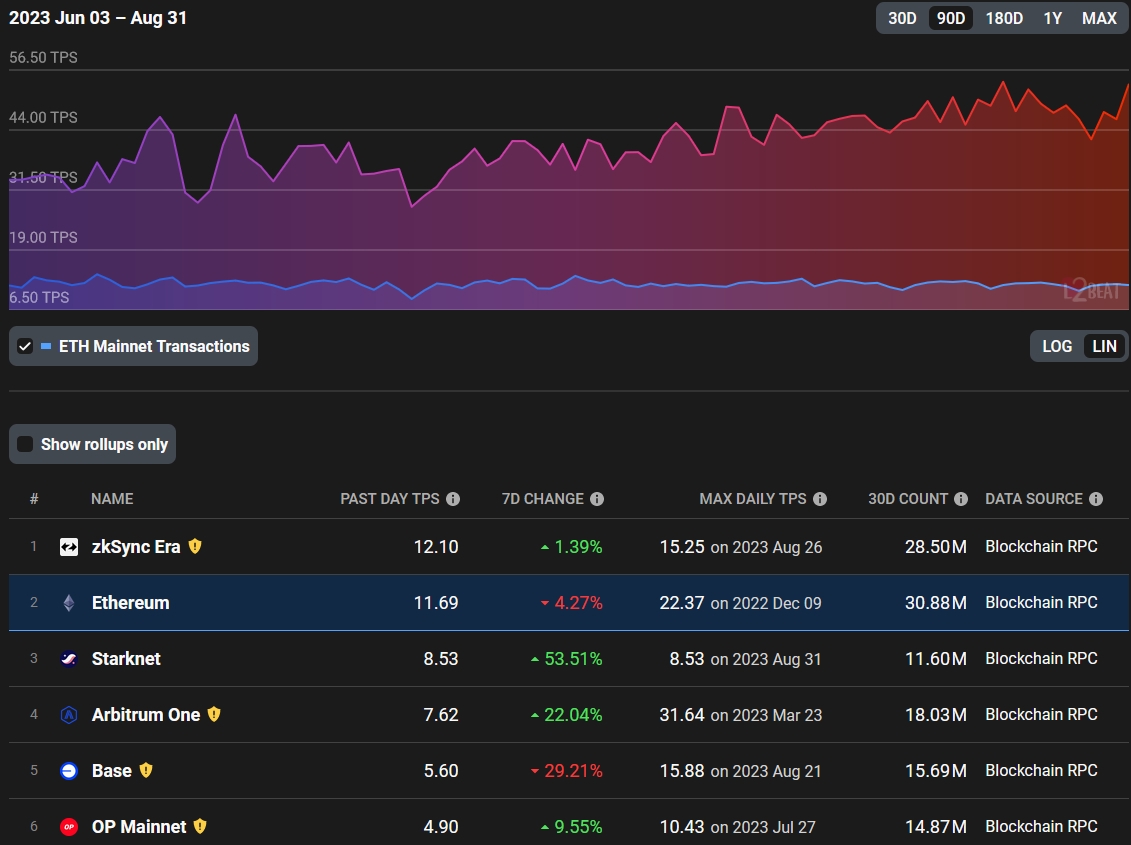Open the Base project link
Image resolution: width=1131 pixels, height=845 pixels.
[x=112, y=771]
